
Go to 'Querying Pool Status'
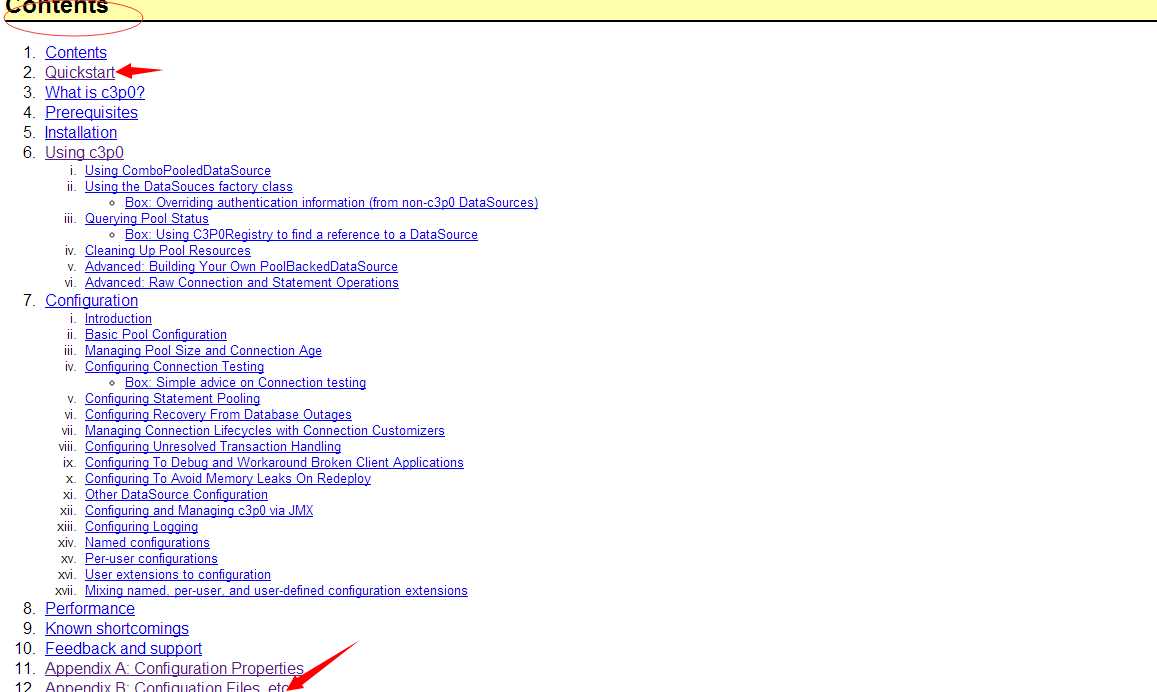(147, 218)
